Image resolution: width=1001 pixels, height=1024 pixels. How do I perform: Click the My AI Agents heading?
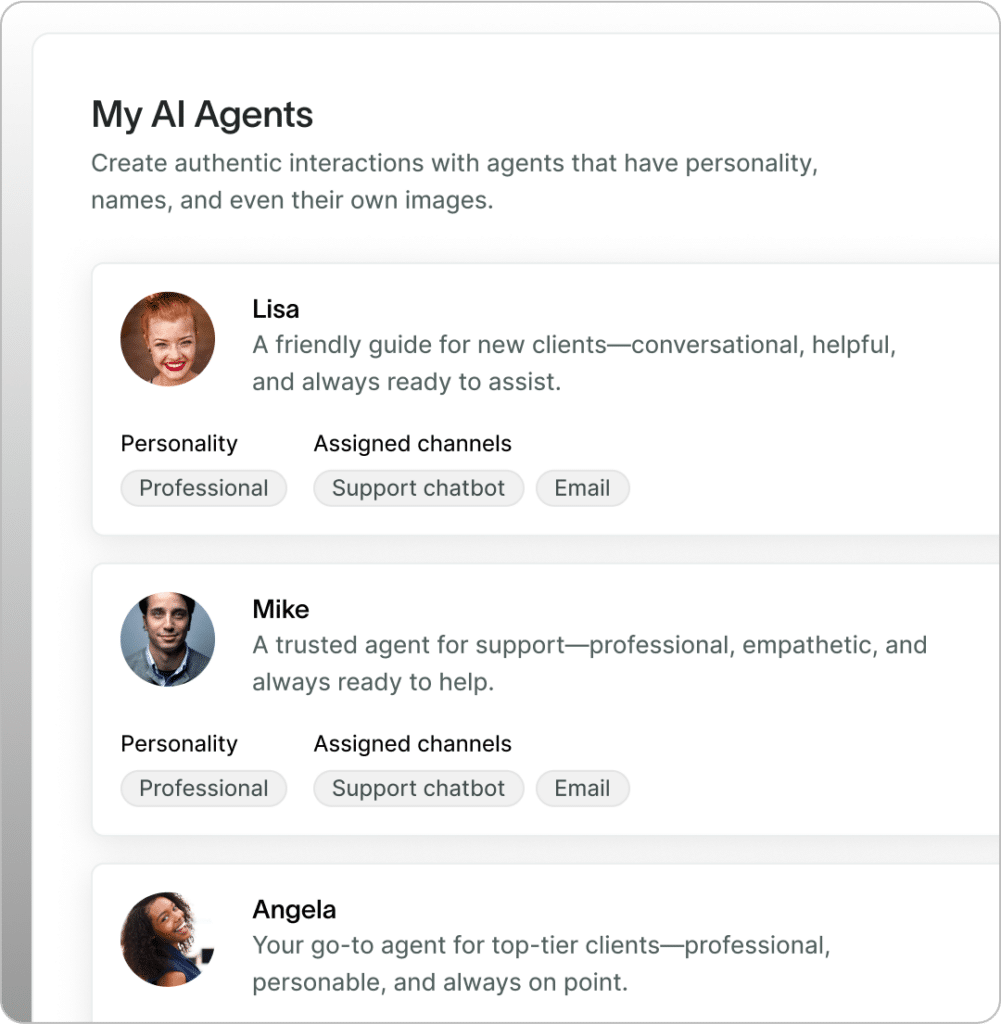[202, 114]
